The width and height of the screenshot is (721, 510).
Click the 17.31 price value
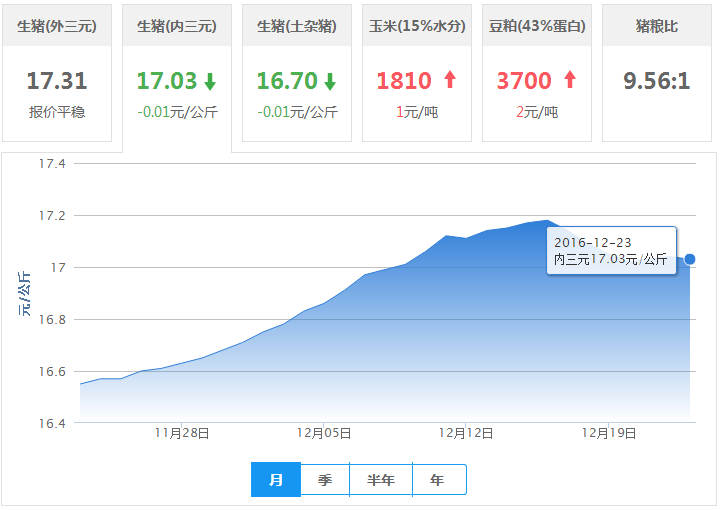[x=57, y=81]
